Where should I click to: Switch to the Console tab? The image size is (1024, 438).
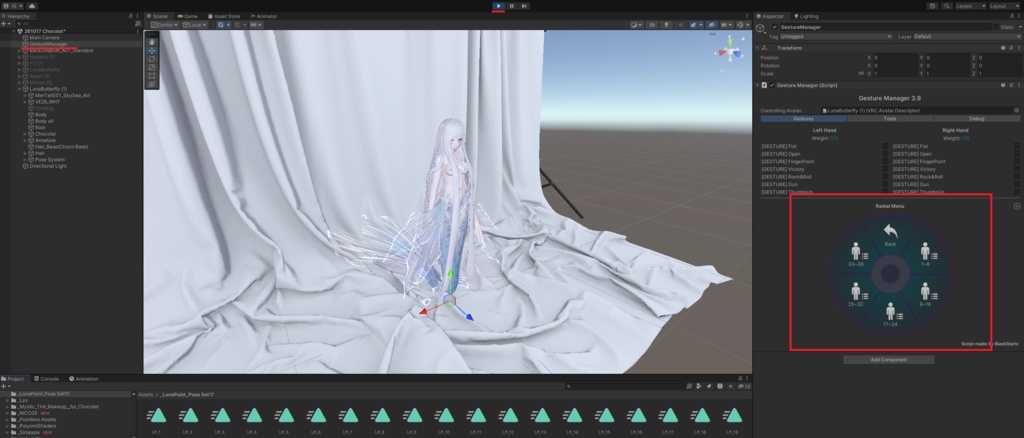(x=46, y=379)
